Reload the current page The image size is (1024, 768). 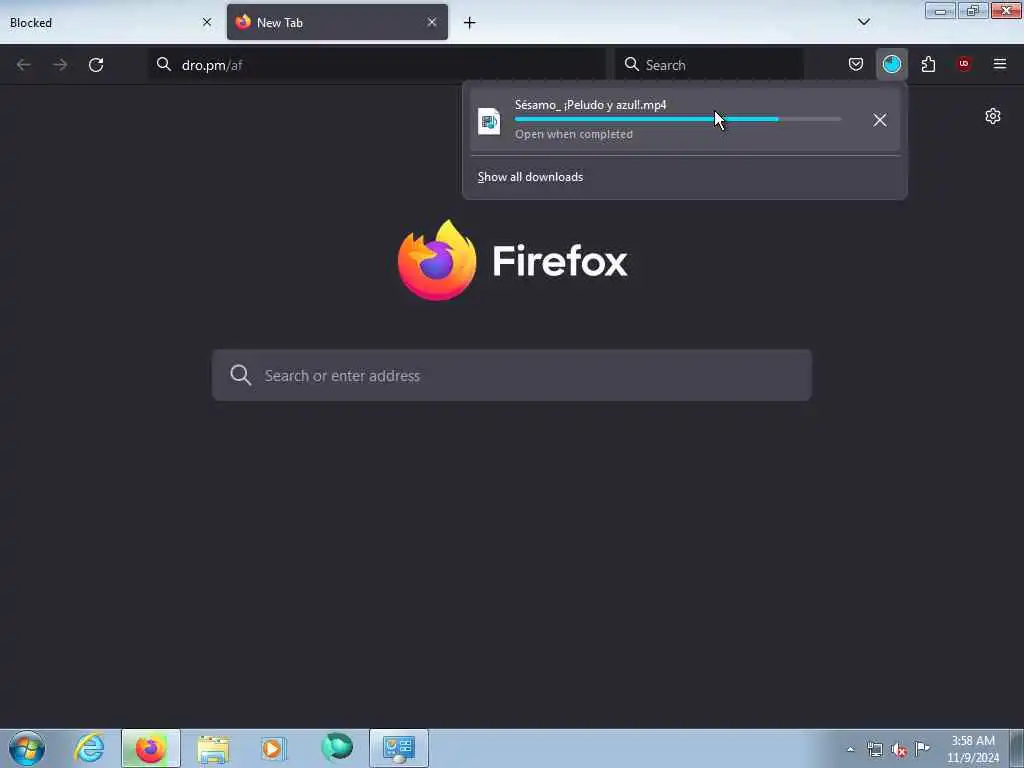pos(96,65)
